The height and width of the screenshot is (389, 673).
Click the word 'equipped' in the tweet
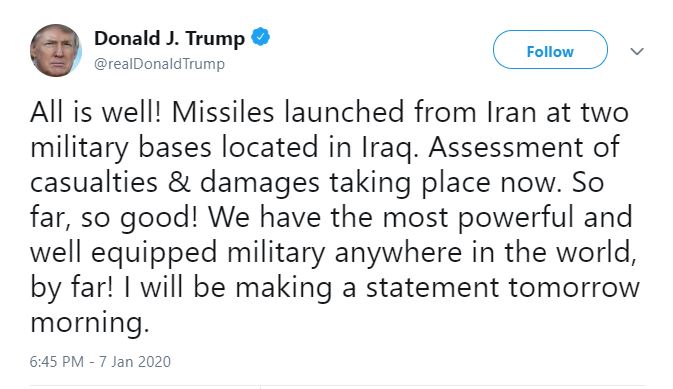(x=154, y=253)
